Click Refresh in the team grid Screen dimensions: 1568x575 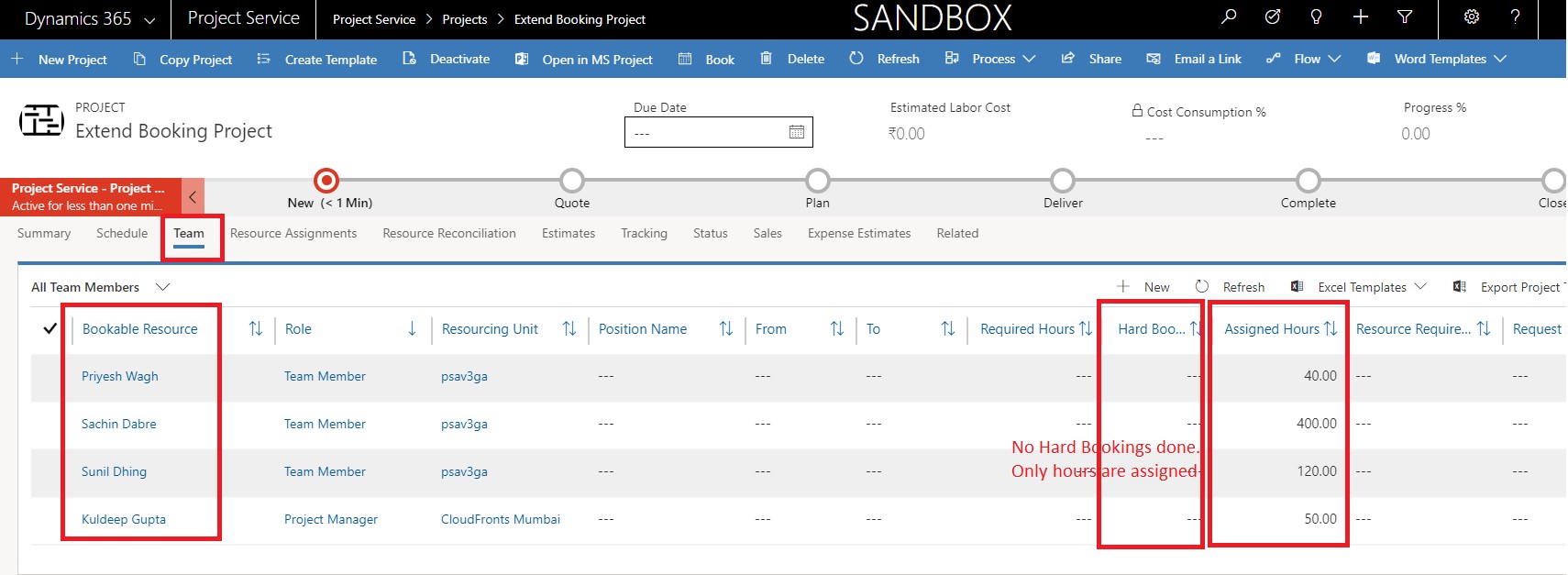pyautogui.click(x=1230, y=287)
